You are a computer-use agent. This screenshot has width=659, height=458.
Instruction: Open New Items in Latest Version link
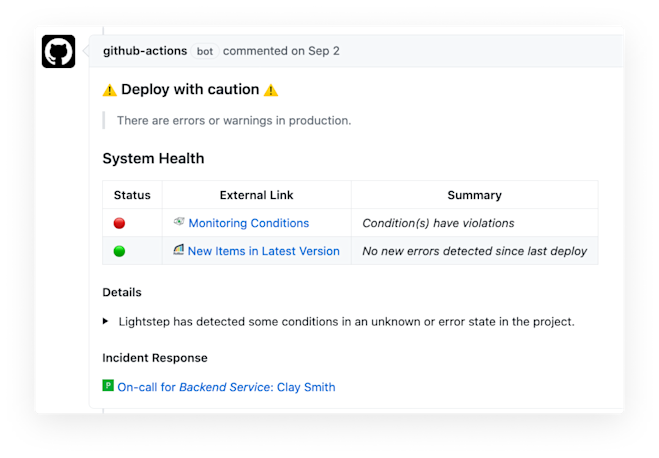click(264, 251)
